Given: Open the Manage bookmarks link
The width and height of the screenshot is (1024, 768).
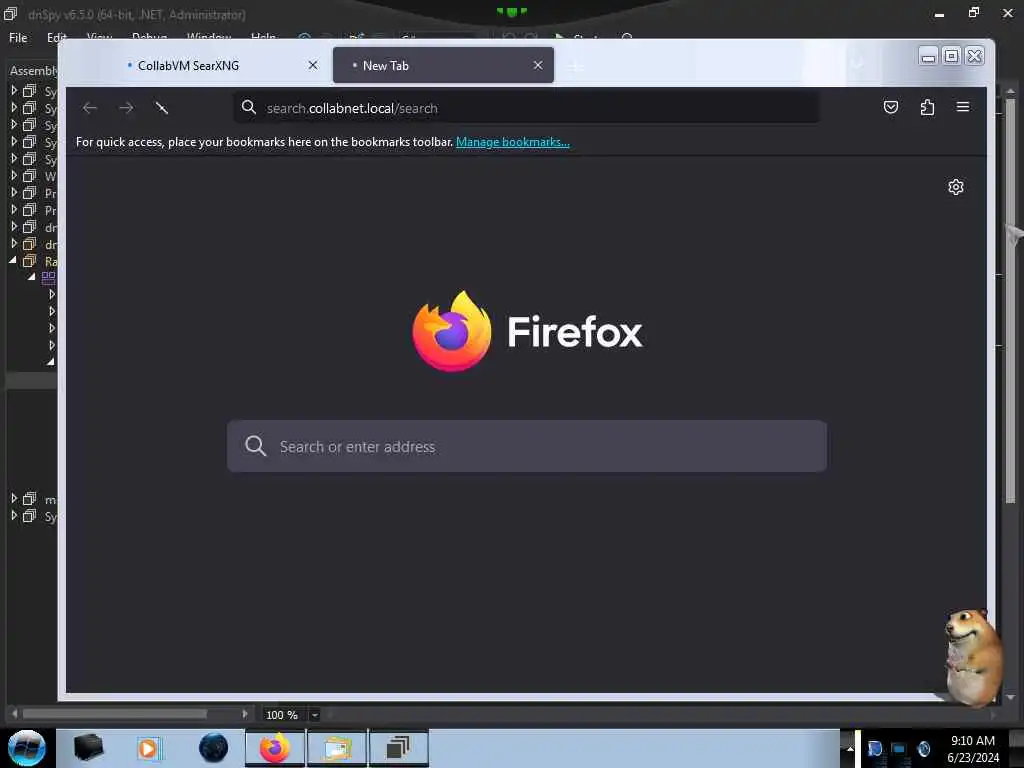Looking at the screenshot, I should click(513, 142).
